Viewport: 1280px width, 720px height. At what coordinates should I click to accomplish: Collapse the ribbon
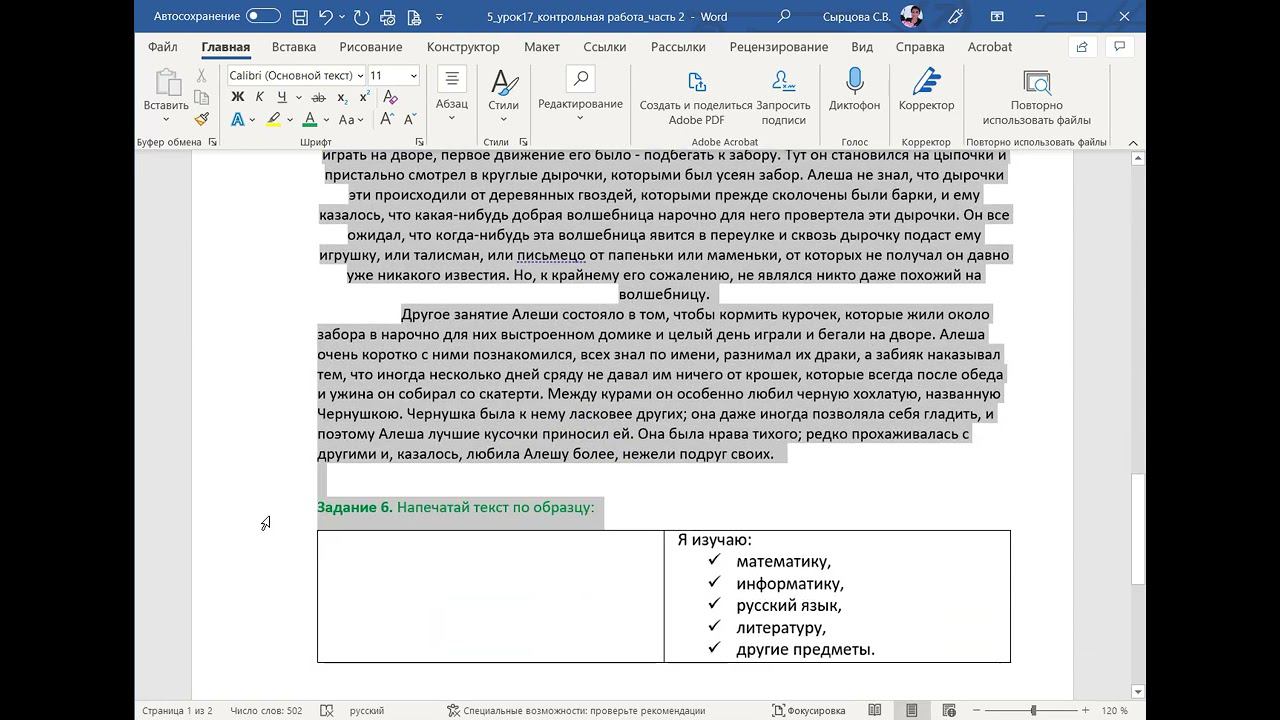click(1133, 142)
